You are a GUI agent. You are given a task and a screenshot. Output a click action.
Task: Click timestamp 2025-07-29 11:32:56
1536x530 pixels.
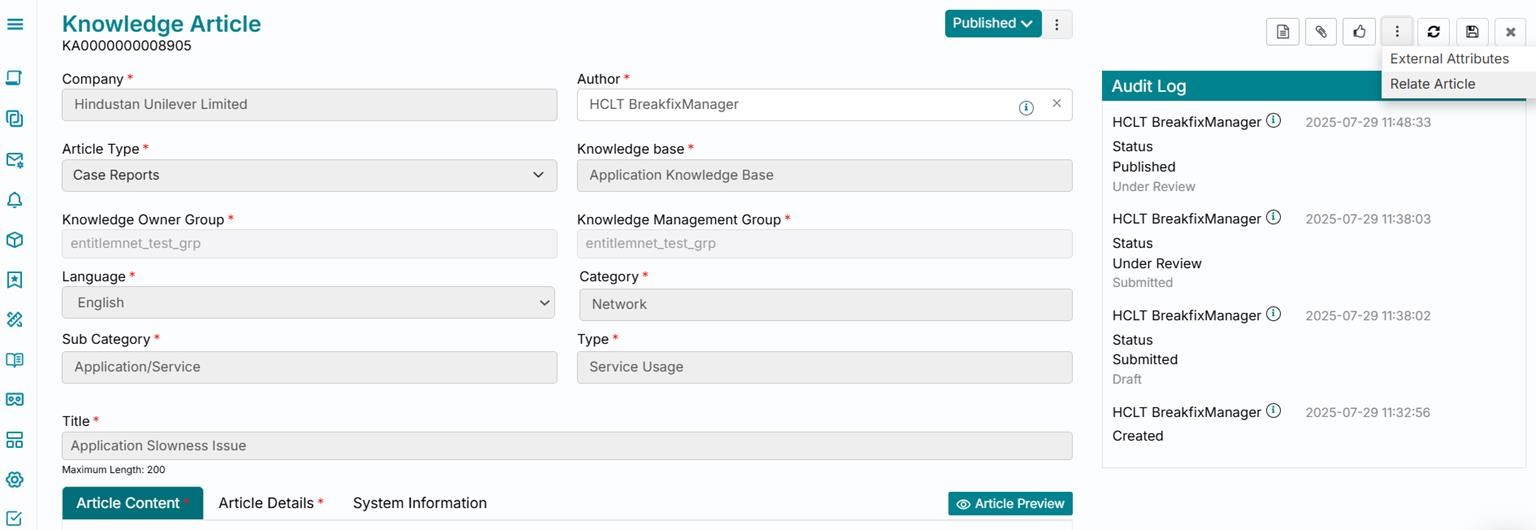(x=1368, y=412)
